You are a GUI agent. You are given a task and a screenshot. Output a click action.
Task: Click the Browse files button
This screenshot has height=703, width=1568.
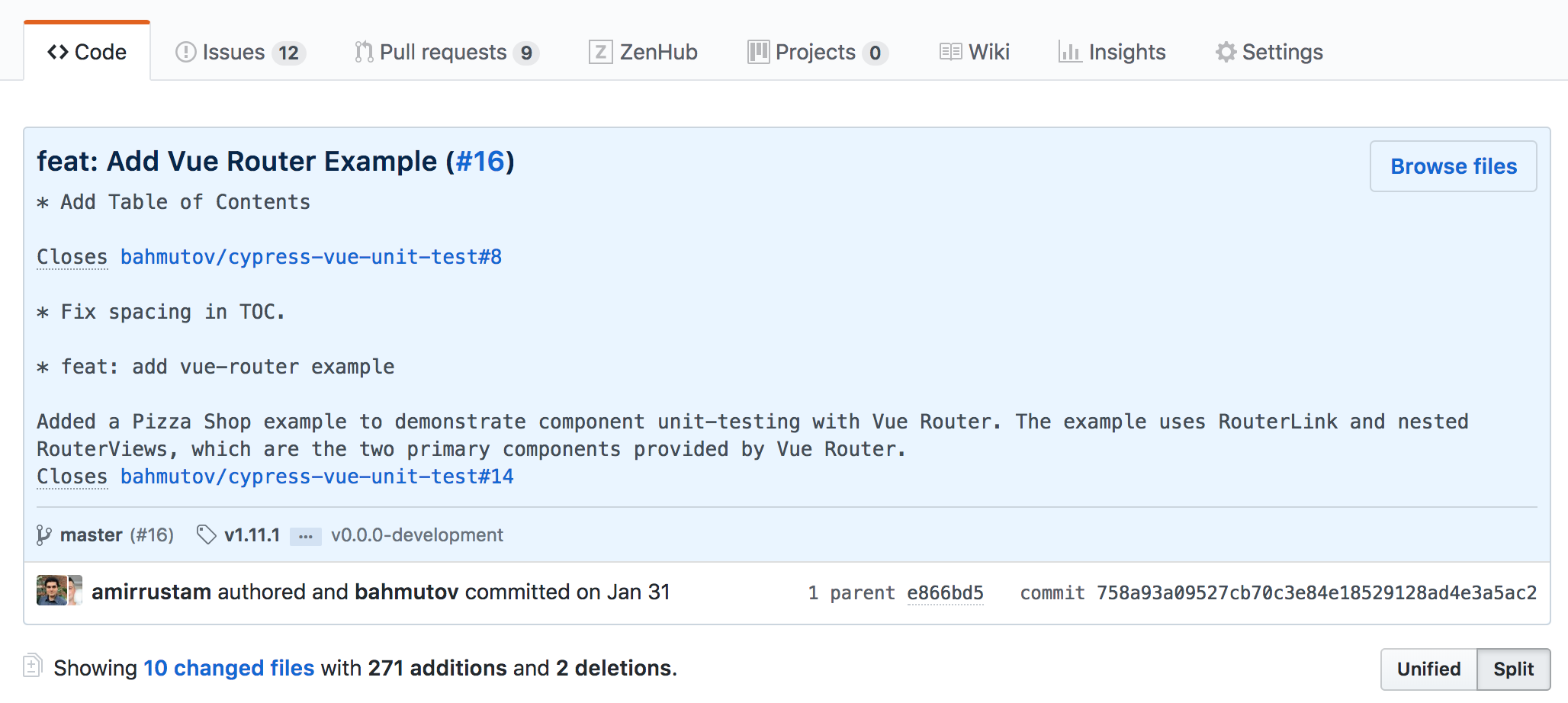coord(1454,166)
